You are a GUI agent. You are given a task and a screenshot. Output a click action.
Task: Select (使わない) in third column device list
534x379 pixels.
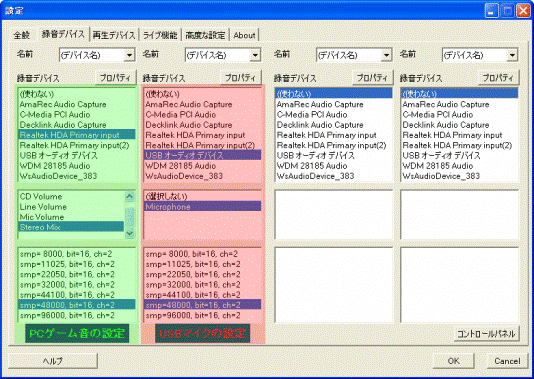pyautogui.click(x=334, y=94)
